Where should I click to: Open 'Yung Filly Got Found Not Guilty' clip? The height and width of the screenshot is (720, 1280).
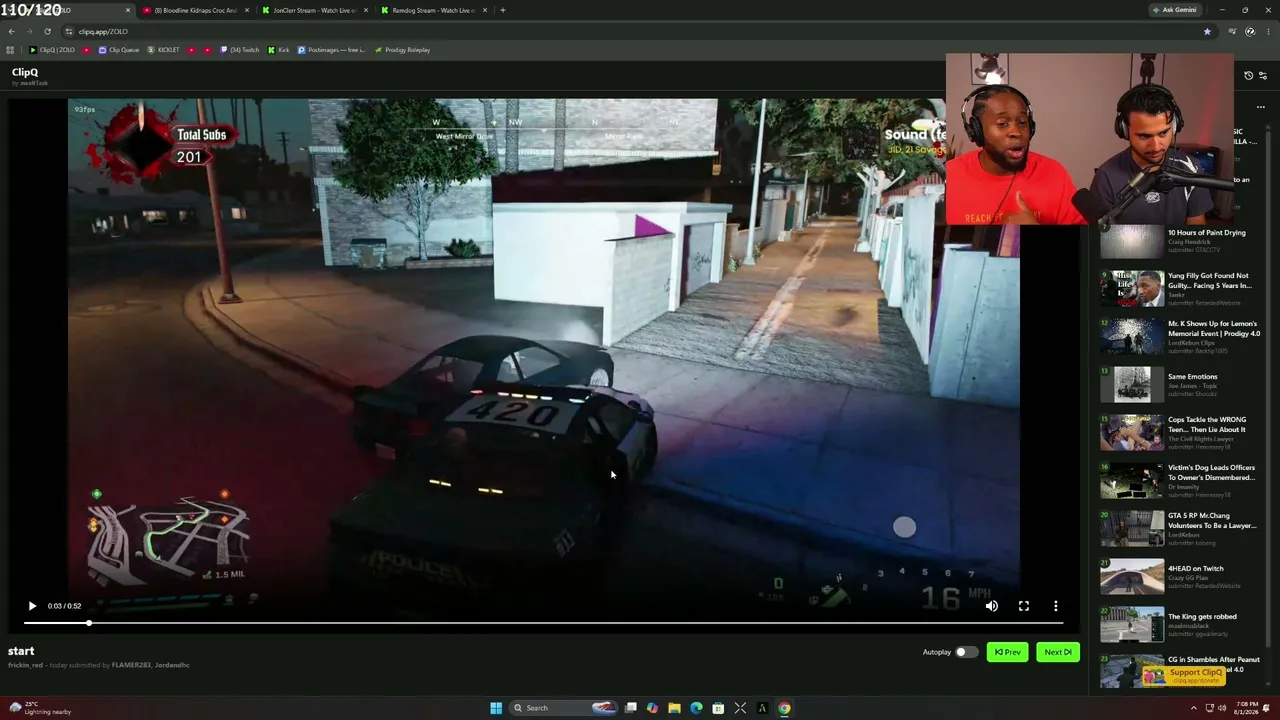coord(1181,289)
